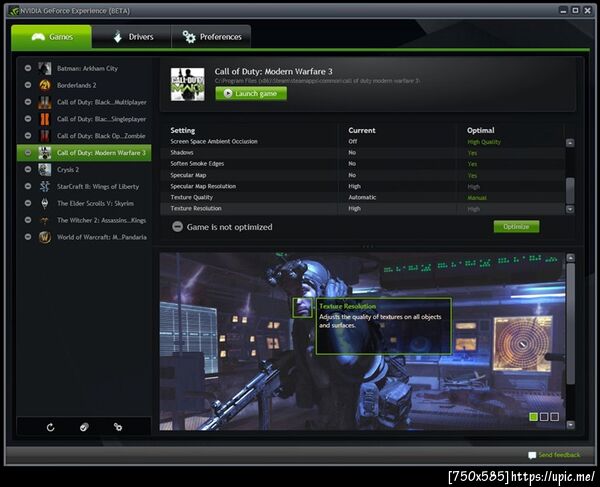600x487 pixels.
Task: Click the refresh games icon
Action: click(51, 427)
